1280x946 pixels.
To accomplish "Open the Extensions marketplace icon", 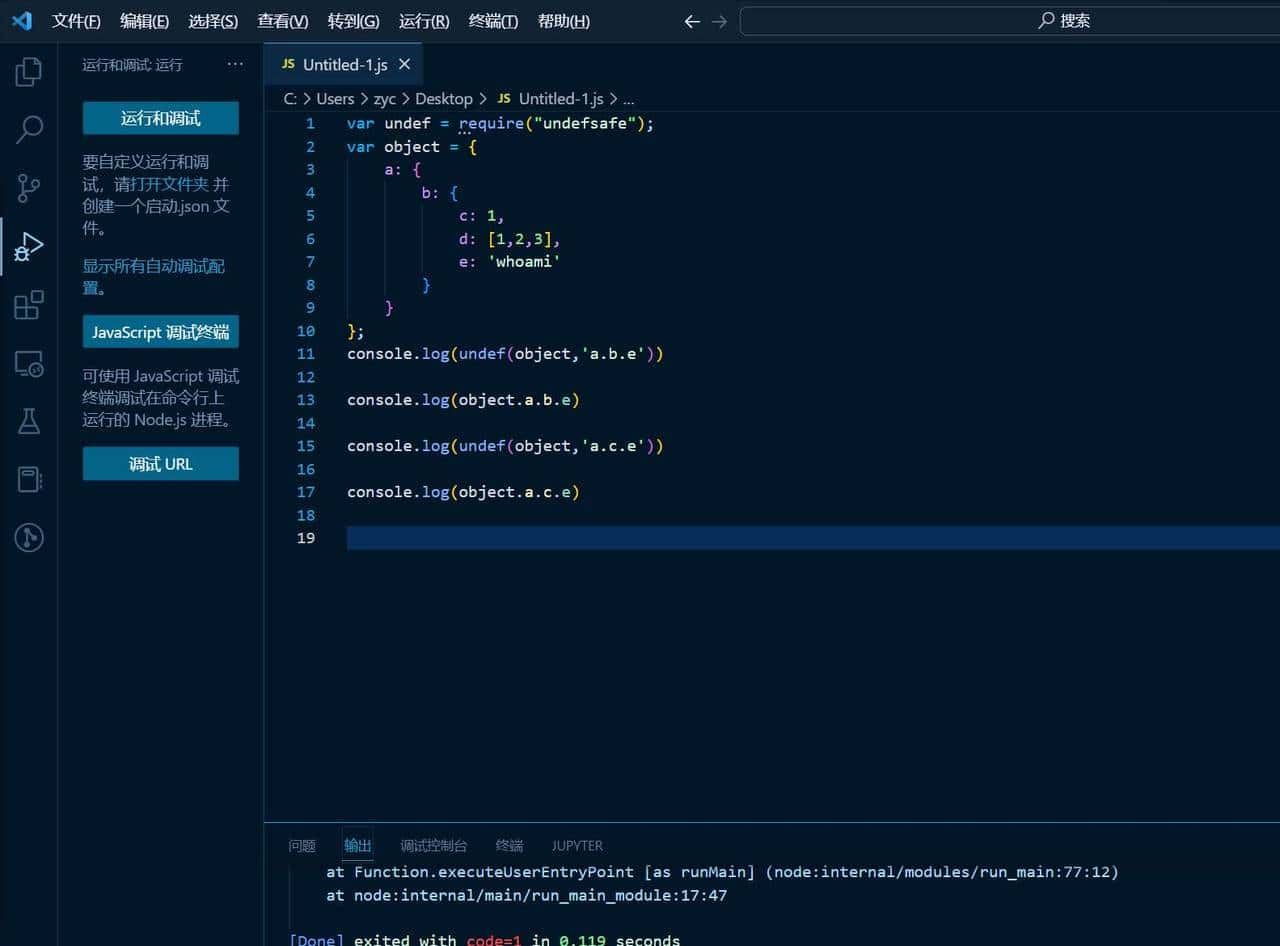I will 28,304.
